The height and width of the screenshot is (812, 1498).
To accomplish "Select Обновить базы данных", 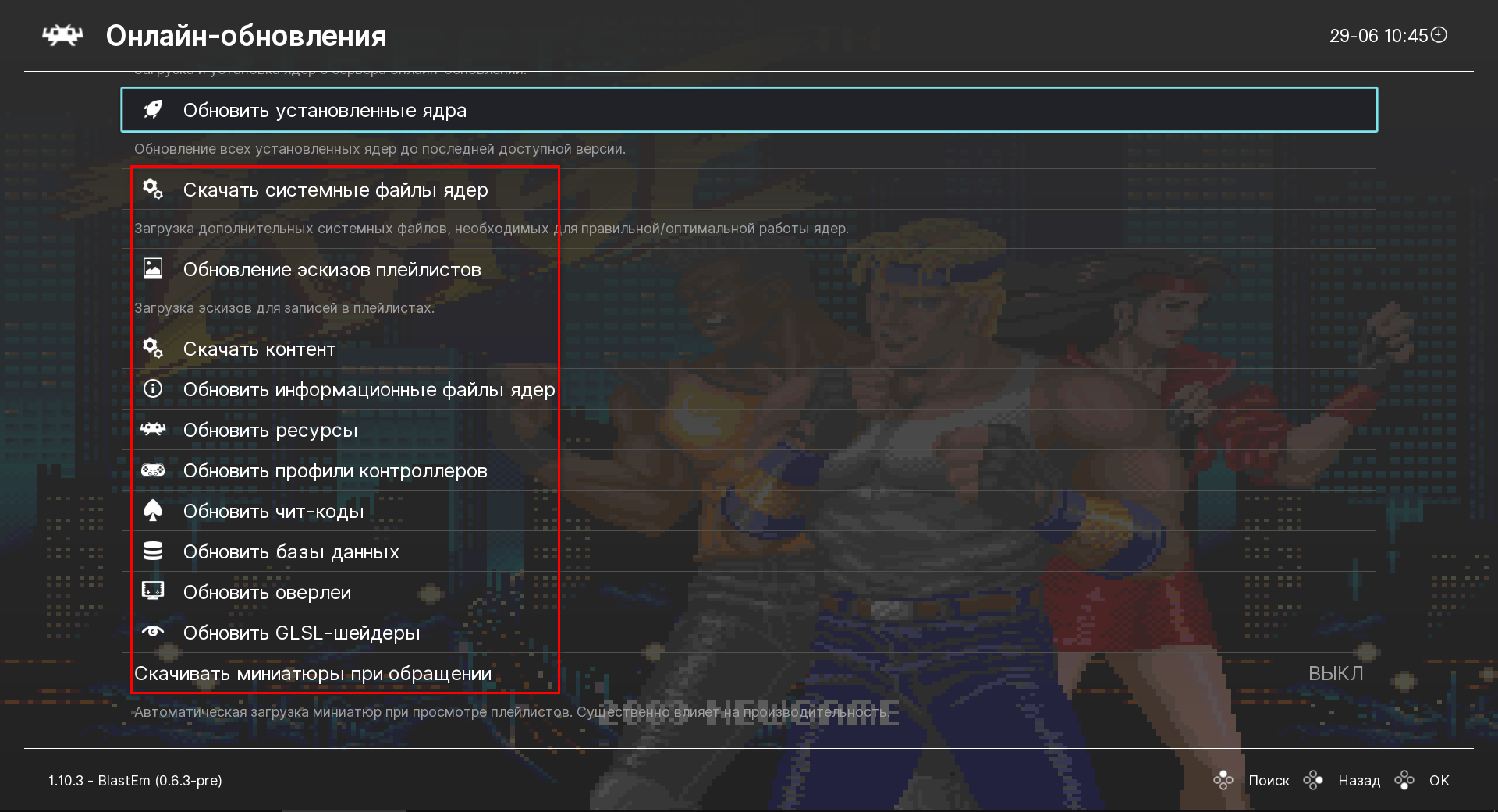I will tap(749, 551).
